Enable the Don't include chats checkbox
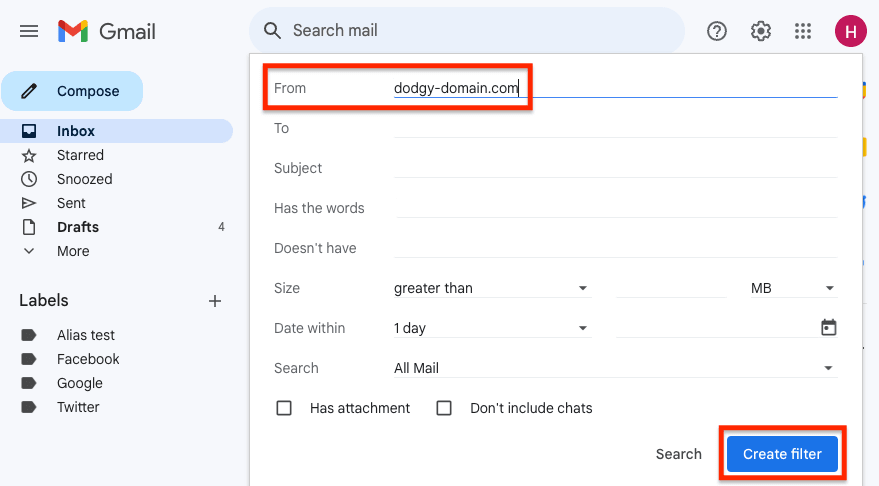879x486 pixels. coord(444,408)
